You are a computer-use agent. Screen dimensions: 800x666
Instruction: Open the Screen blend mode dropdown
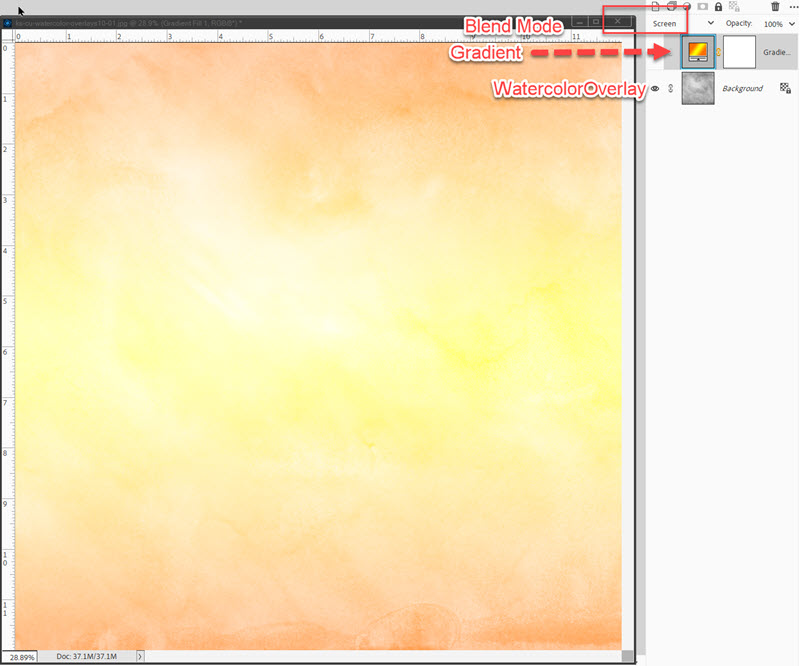tap(683, 23)
